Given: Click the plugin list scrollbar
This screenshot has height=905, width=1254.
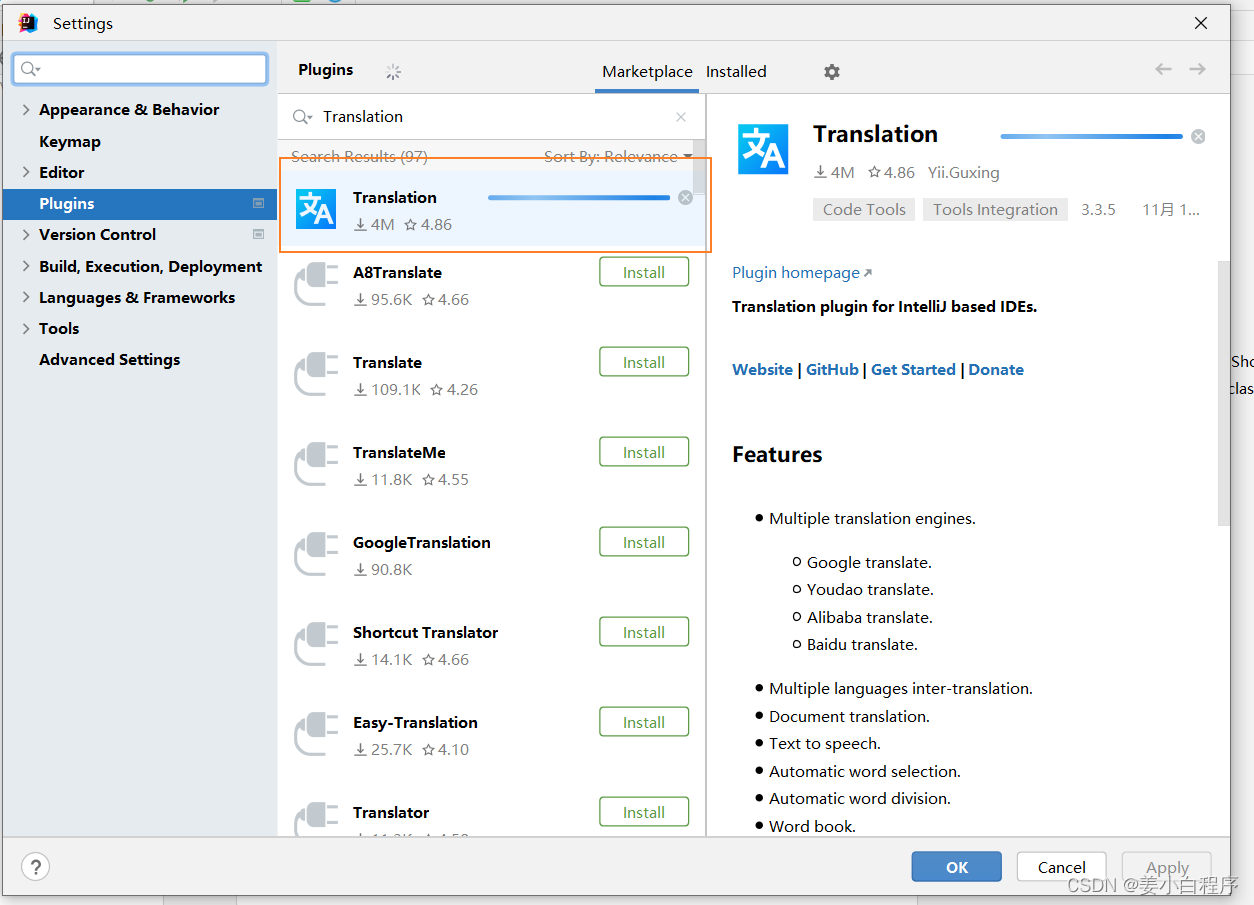Looking at the screenshot, I should [x=699, y=168].
